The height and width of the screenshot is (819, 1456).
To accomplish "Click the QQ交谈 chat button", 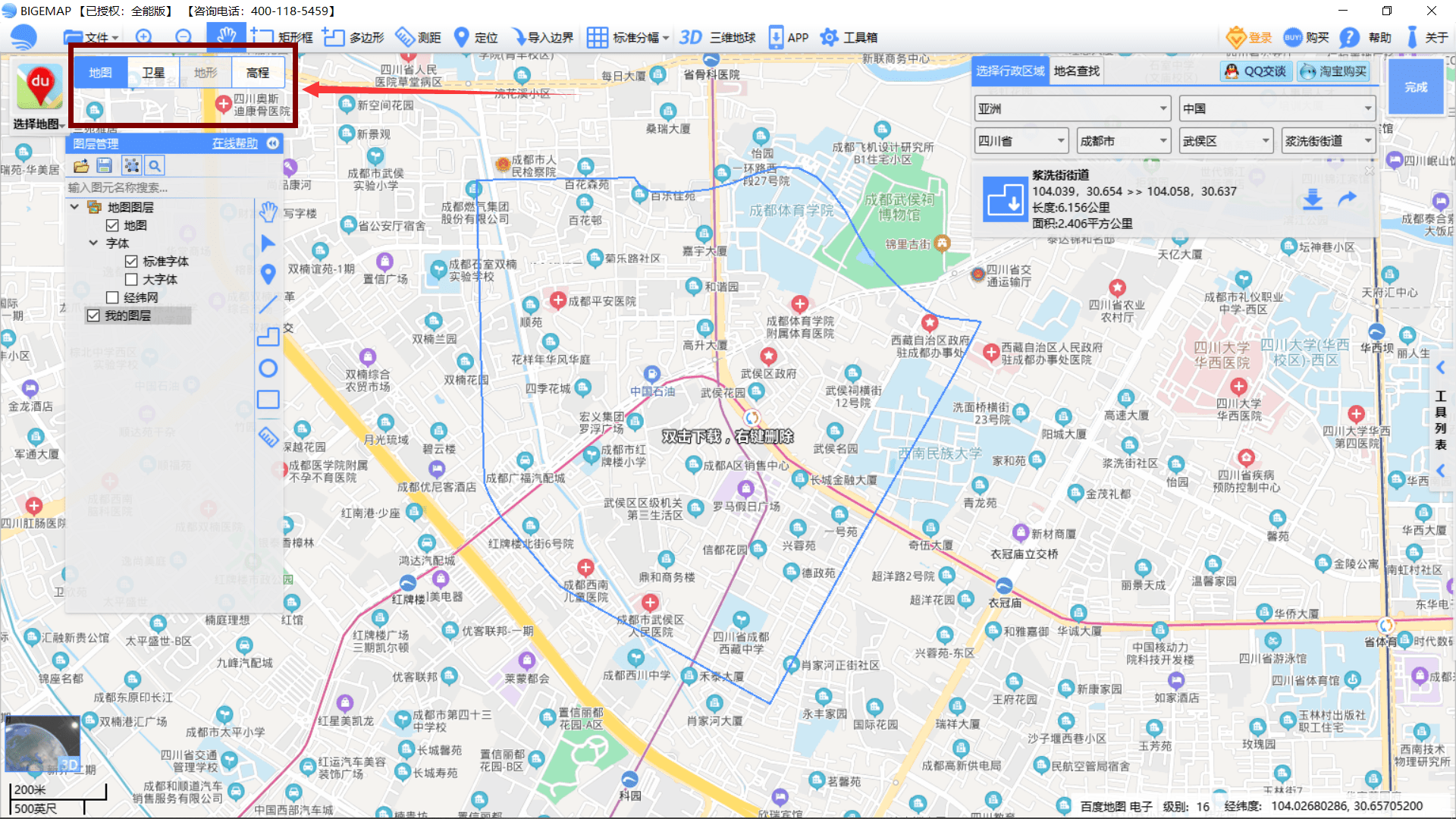I will click(1256, 71).
